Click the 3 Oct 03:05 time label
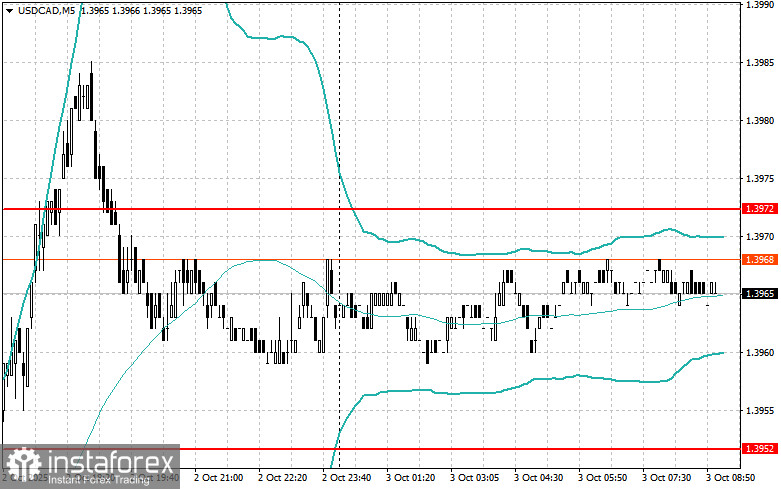781x489 pixels. [x=474, y=478]
